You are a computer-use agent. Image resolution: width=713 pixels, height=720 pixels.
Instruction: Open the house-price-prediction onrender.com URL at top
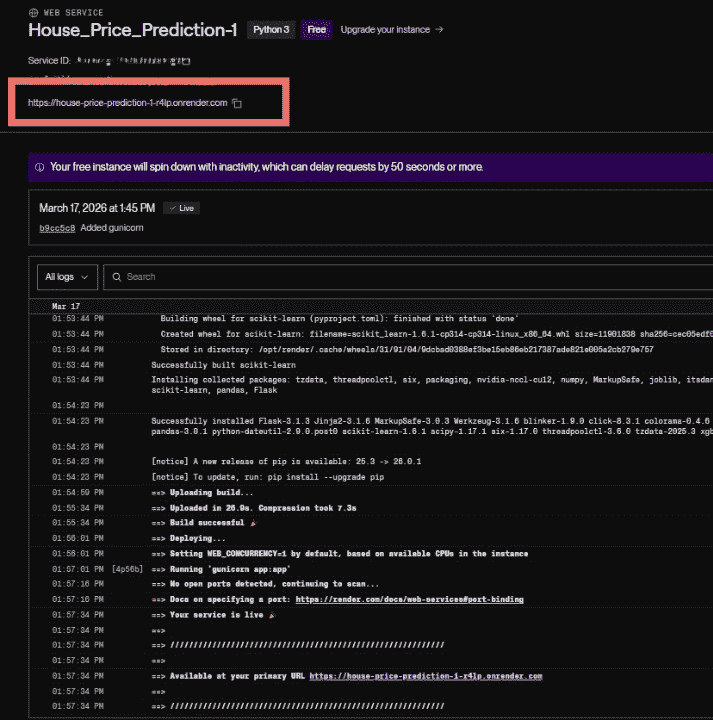coord(128,103)
